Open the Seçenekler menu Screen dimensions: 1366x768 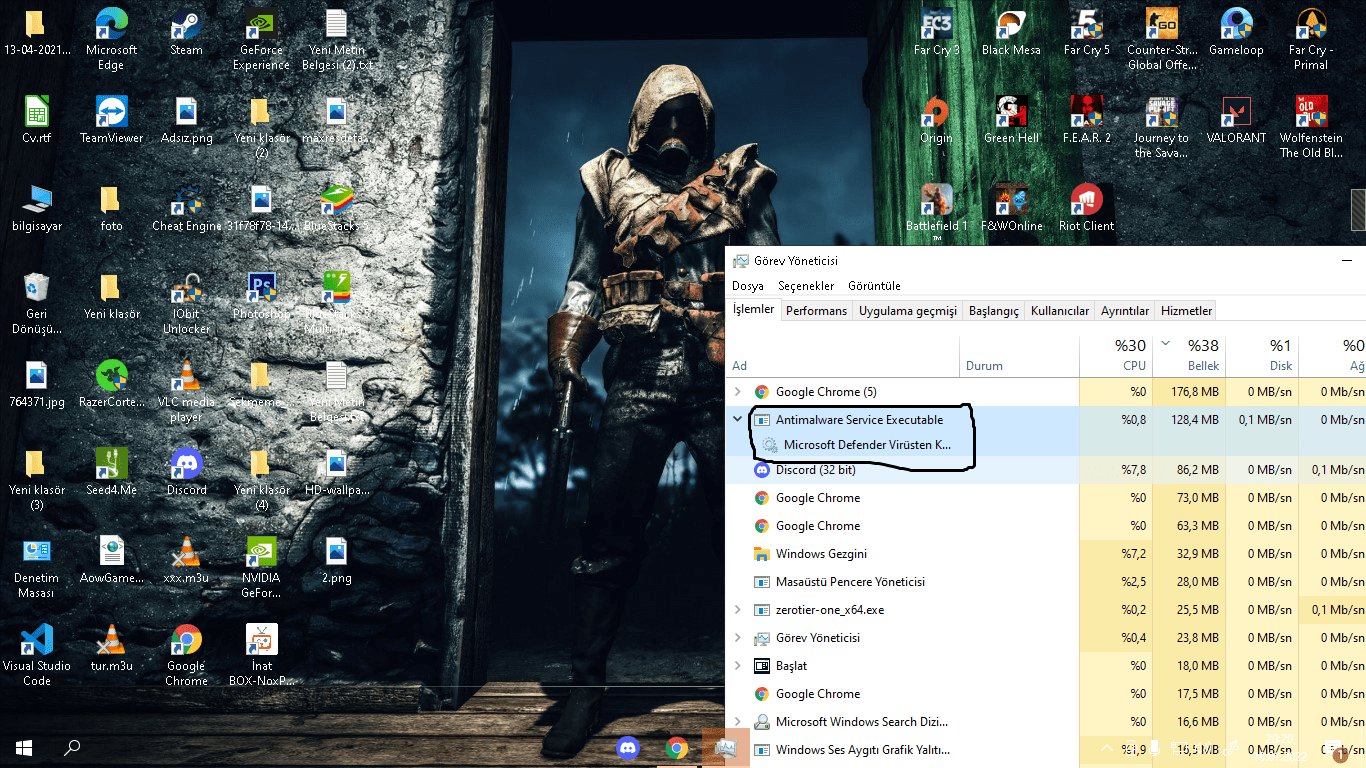(806, 286)
